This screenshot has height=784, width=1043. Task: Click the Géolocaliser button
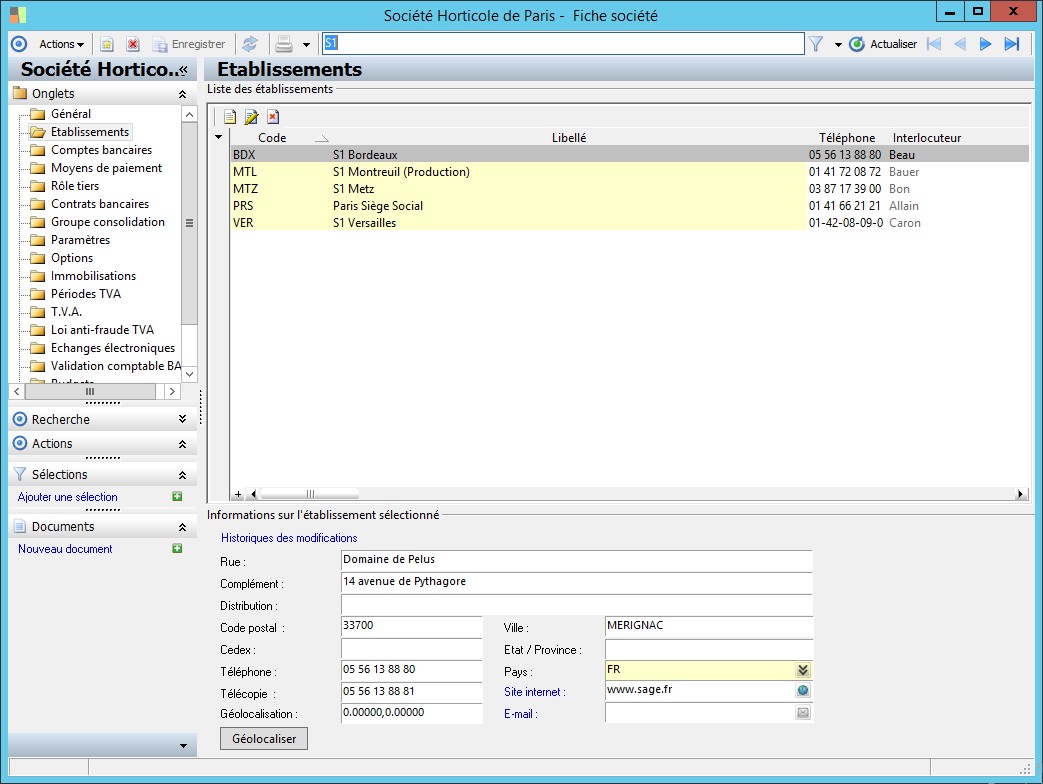264,739
